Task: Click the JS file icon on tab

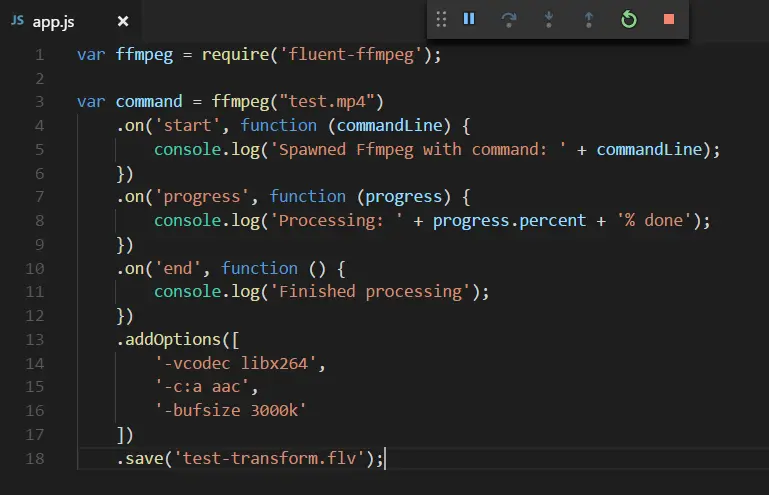Action: [17, 21]
